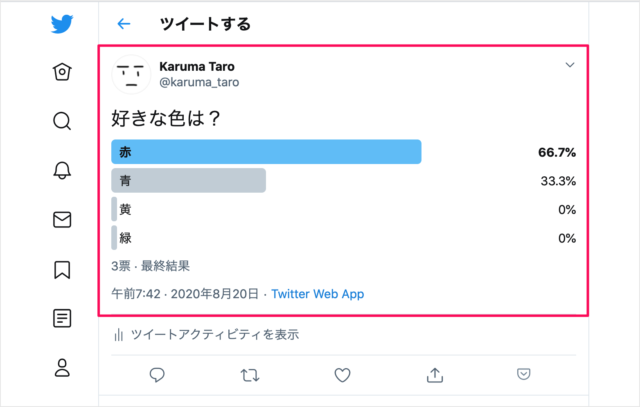The image size is (640, 407).
Task: Click the Twitter bird logo
Action: pos(62,24)
